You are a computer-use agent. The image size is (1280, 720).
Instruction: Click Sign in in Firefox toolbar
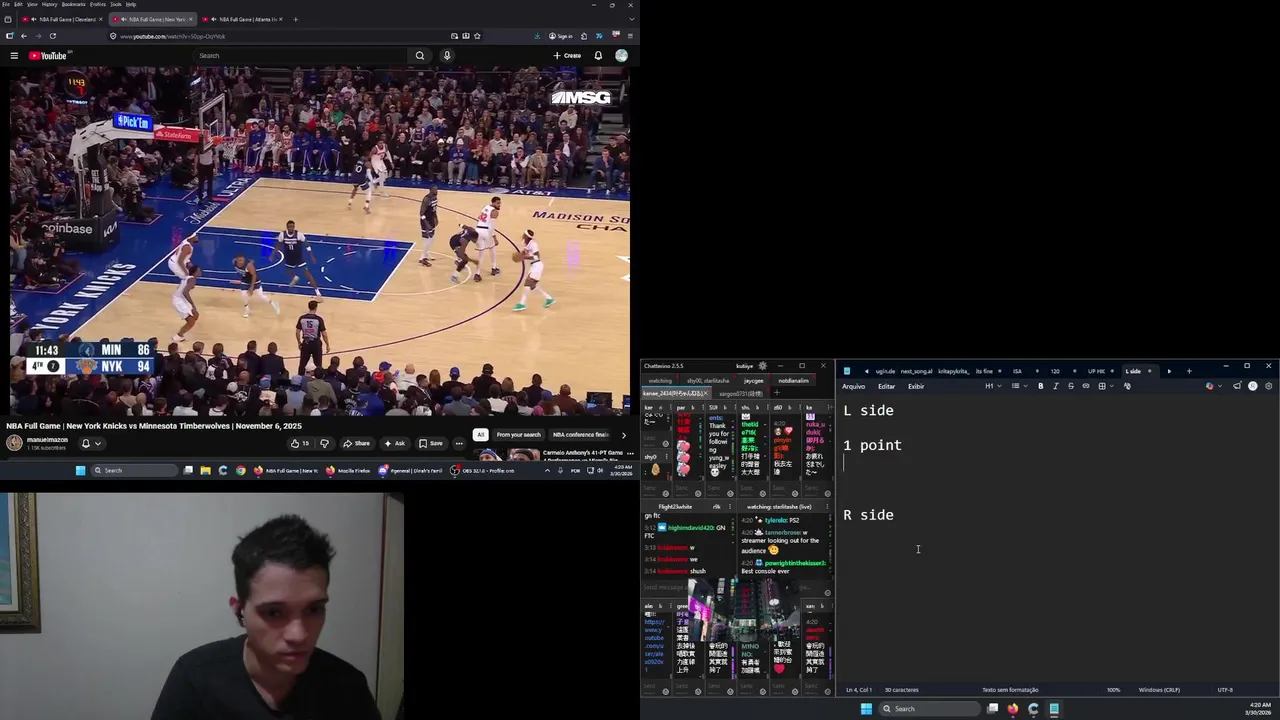click(561, 36)
